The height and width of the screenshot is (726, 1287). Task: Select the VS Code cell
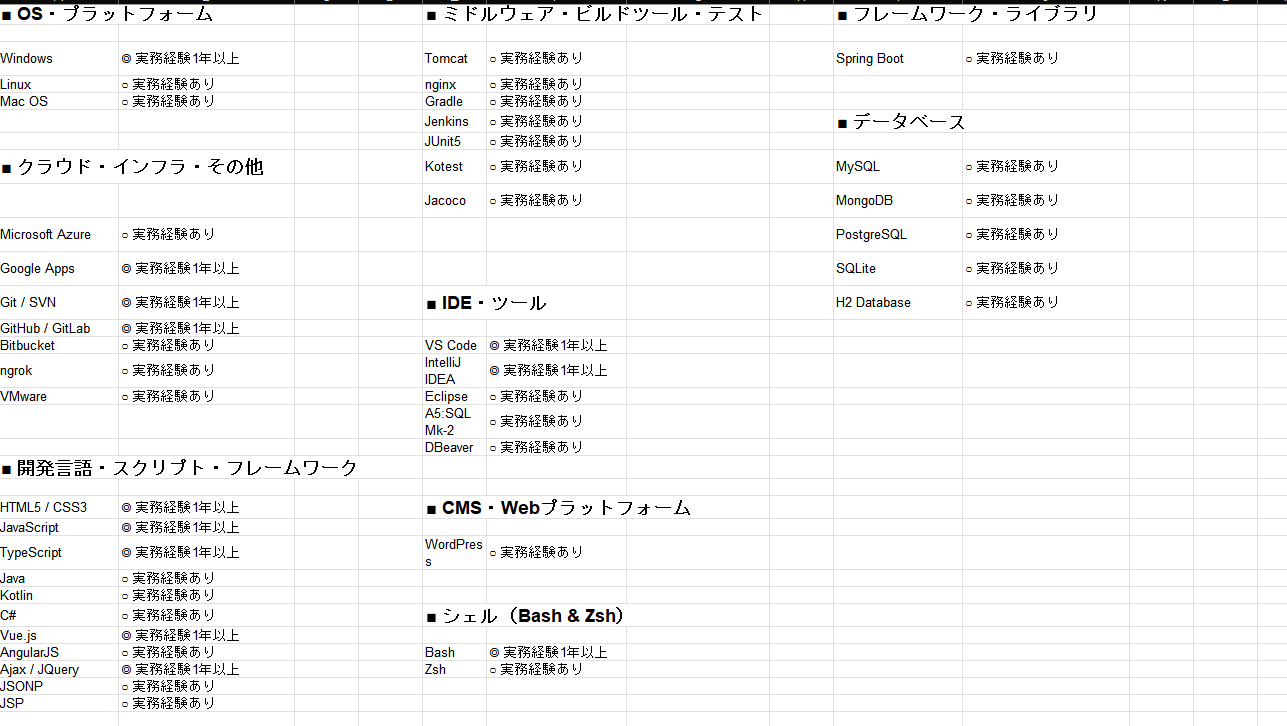tap(454, 345)
